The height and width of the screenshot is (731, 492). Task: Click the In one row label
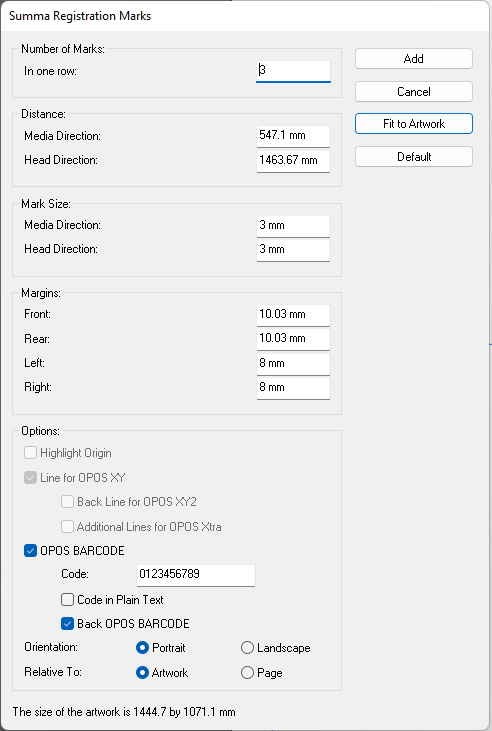(x=50, y=71)
